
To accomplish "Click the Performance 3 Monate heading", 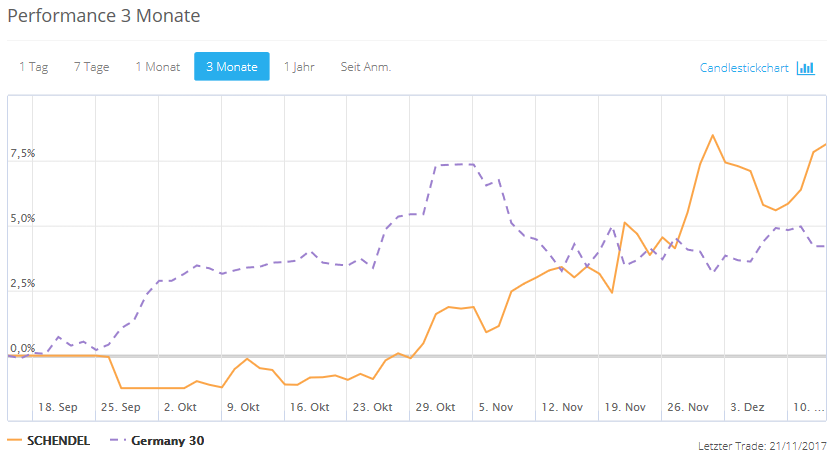I will click(x=104, y=16).
